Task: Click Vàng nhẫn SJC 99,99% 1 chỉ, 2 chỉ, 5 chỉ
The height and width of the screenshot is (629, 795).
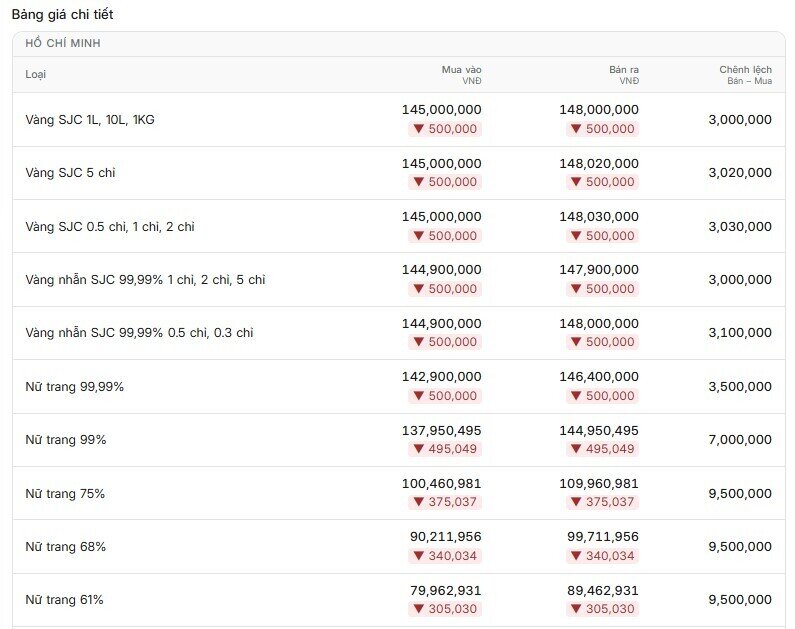Action: coord(146,280)
